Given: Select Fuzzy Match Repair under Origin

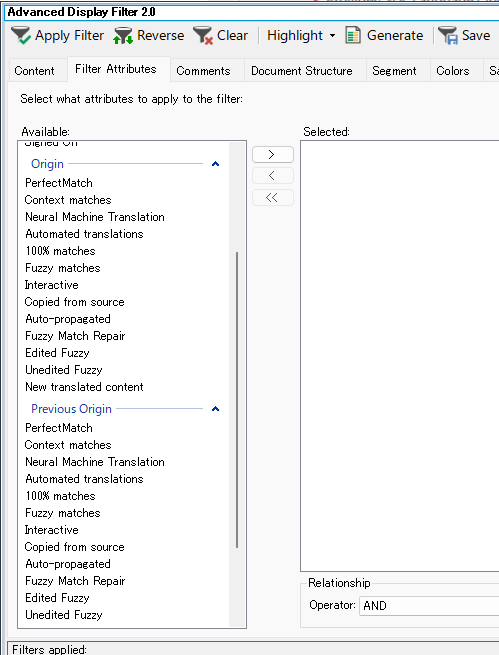Looking at the screenshot, I should click(75, 336).
